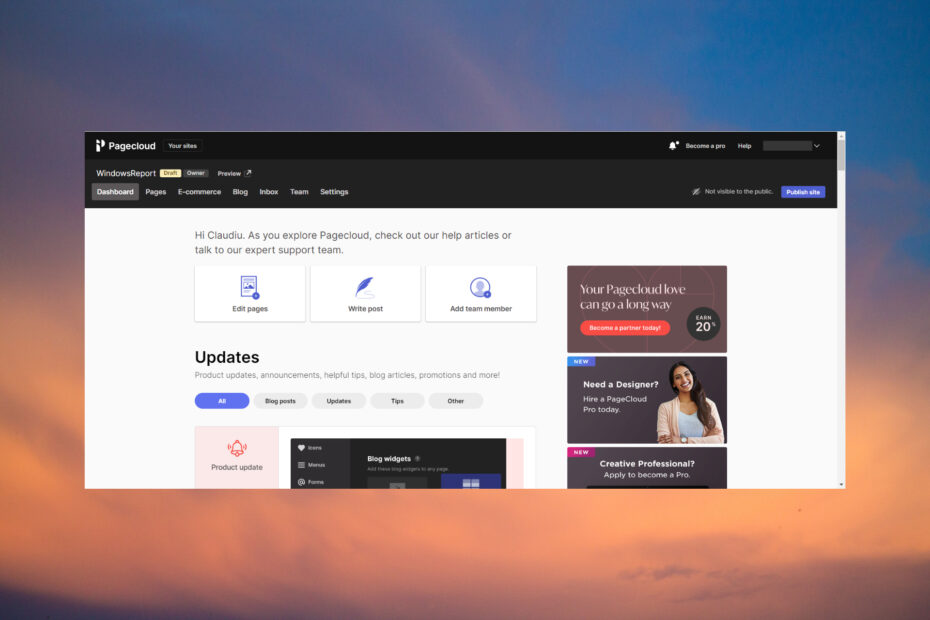Click Become a partner today button
The width and height of the screenshot is (930, 620).
point(625,328)
